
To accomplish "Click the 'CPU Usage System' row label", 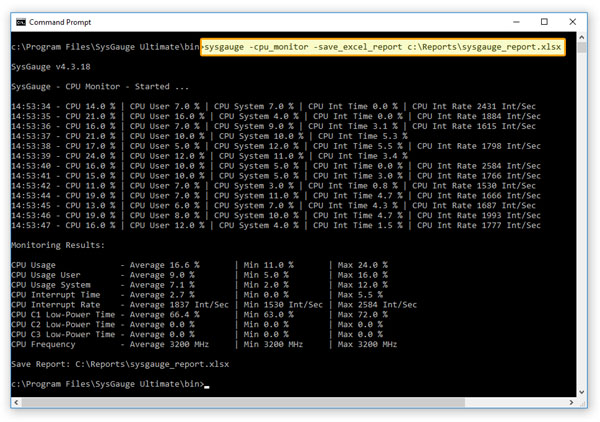I will [x=51, y=285].
